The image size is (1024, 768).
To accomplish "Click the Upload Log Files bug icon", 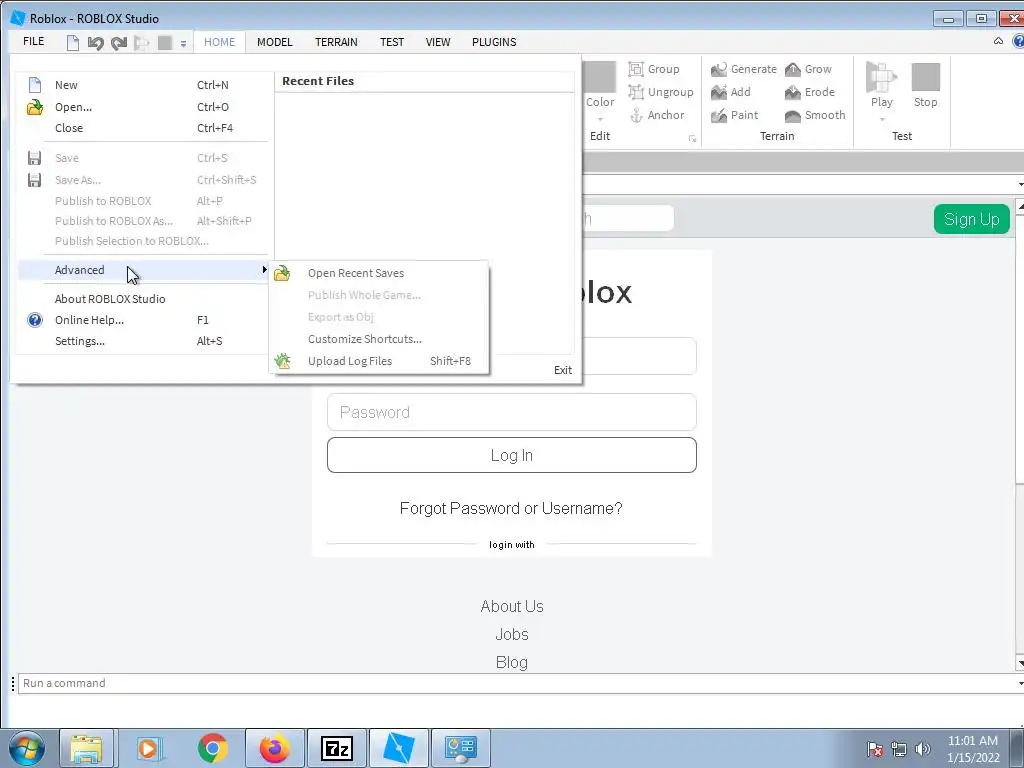I will click(282, 360).
